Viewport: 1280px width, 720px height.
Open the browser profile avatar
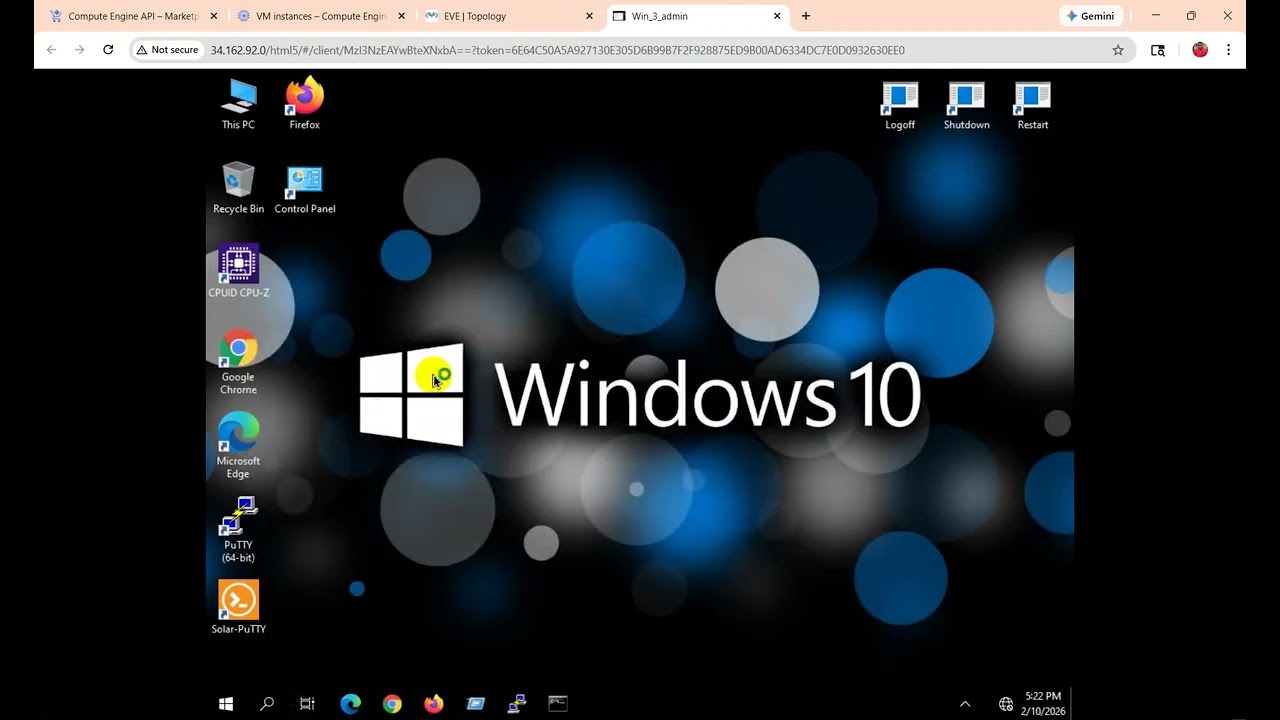click(x=1200, y=50)
